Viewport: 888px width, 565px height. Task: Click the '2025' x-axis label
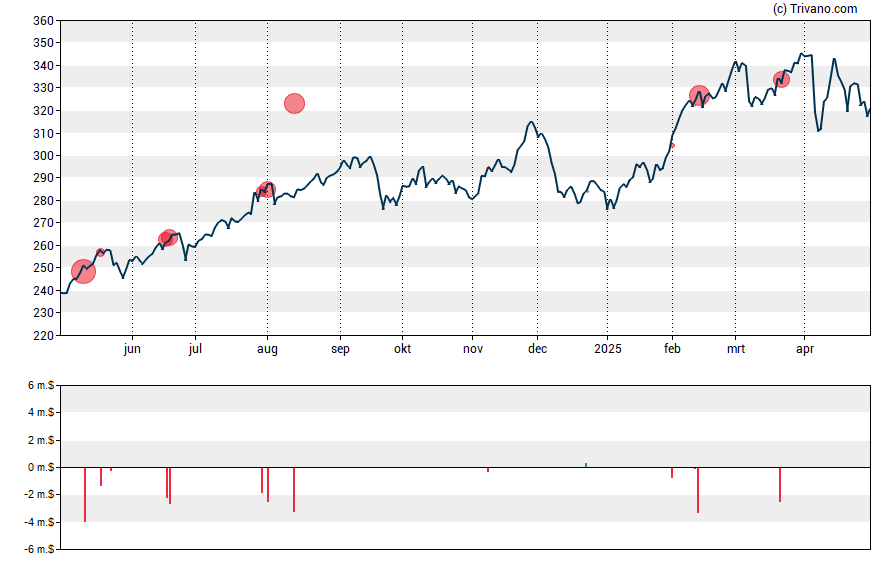tap(608, 349)
